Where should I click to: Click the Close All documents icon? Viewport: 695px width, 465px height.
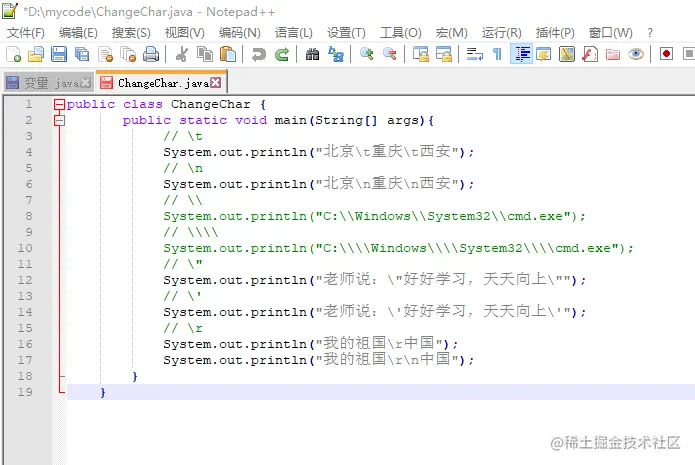point(128,54)
